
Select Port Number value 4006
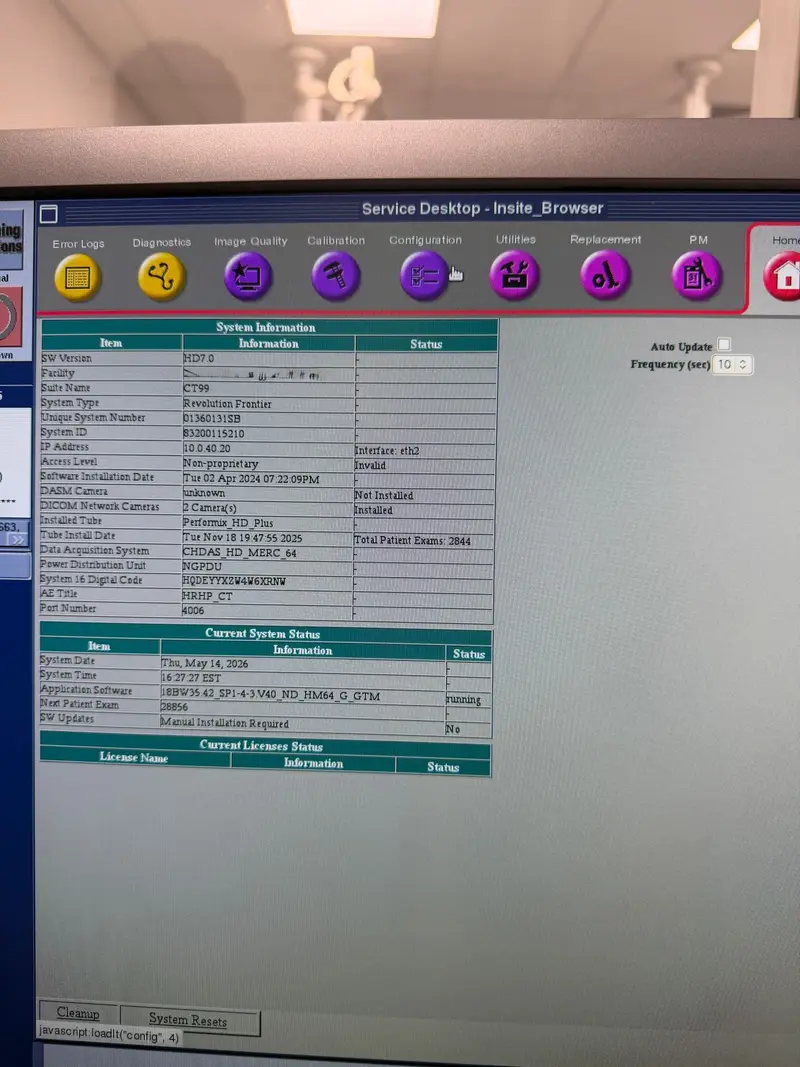[193, 610]
